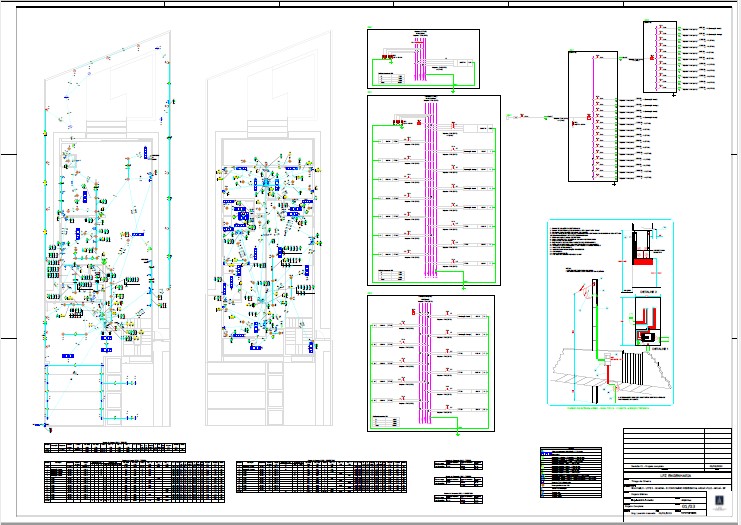Click the magenta busbar in the bottom single-line diagram
Image resolution: width=741 pixels, height=525 pixels.
(x=425, y=362)
